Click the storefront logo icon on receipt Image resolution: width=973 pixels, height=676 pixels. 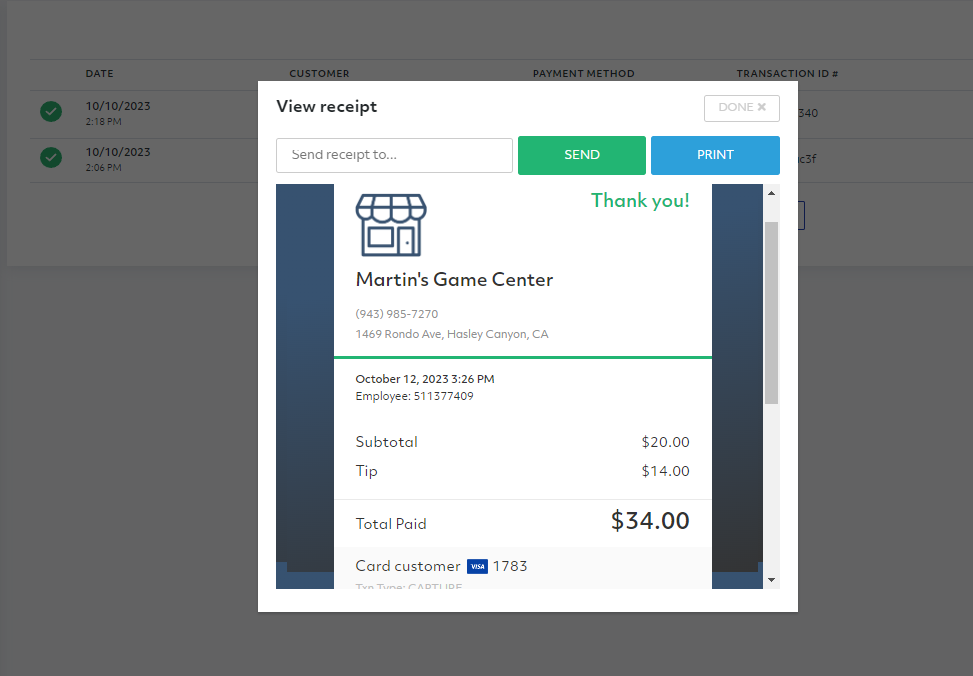click(x=391, y=225)
